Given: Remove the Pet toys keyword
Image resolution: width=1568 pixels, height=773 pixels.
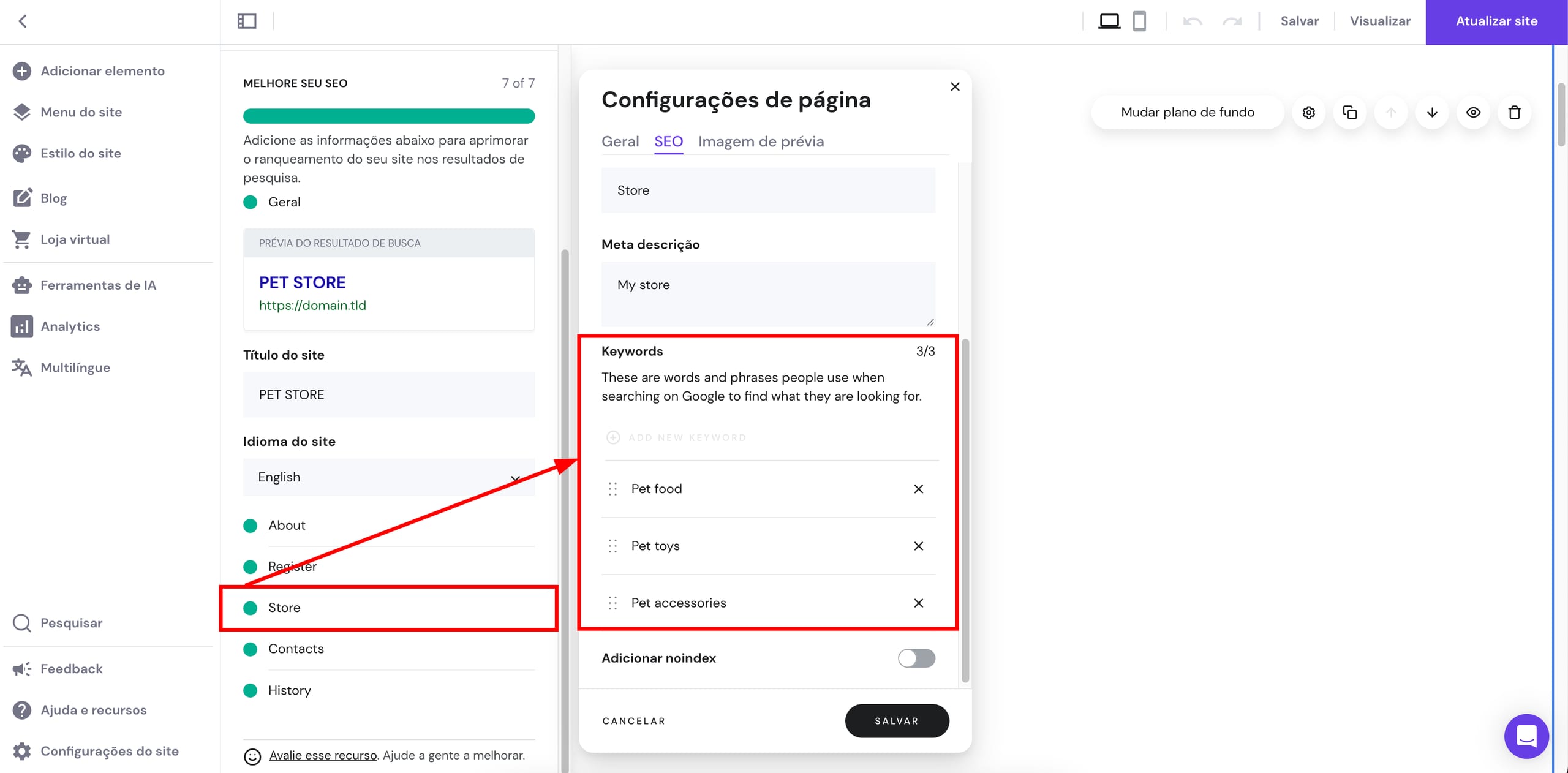Looking at the screenshot, I should click(x=918, y=546).
